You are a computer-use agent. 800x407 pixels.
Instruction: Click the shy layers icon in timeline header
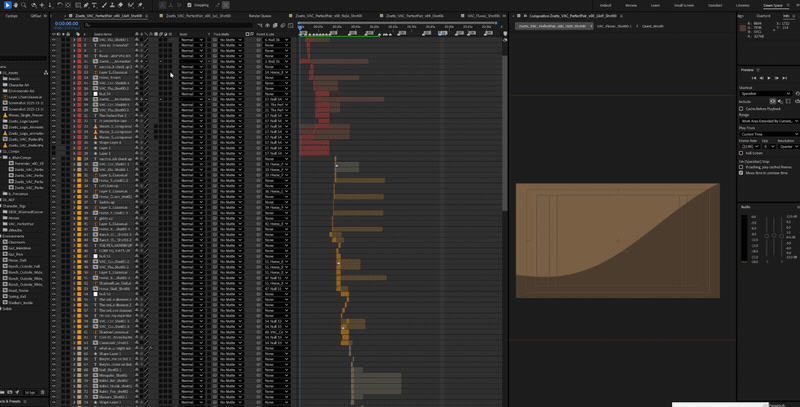click(x=267, y=26)
